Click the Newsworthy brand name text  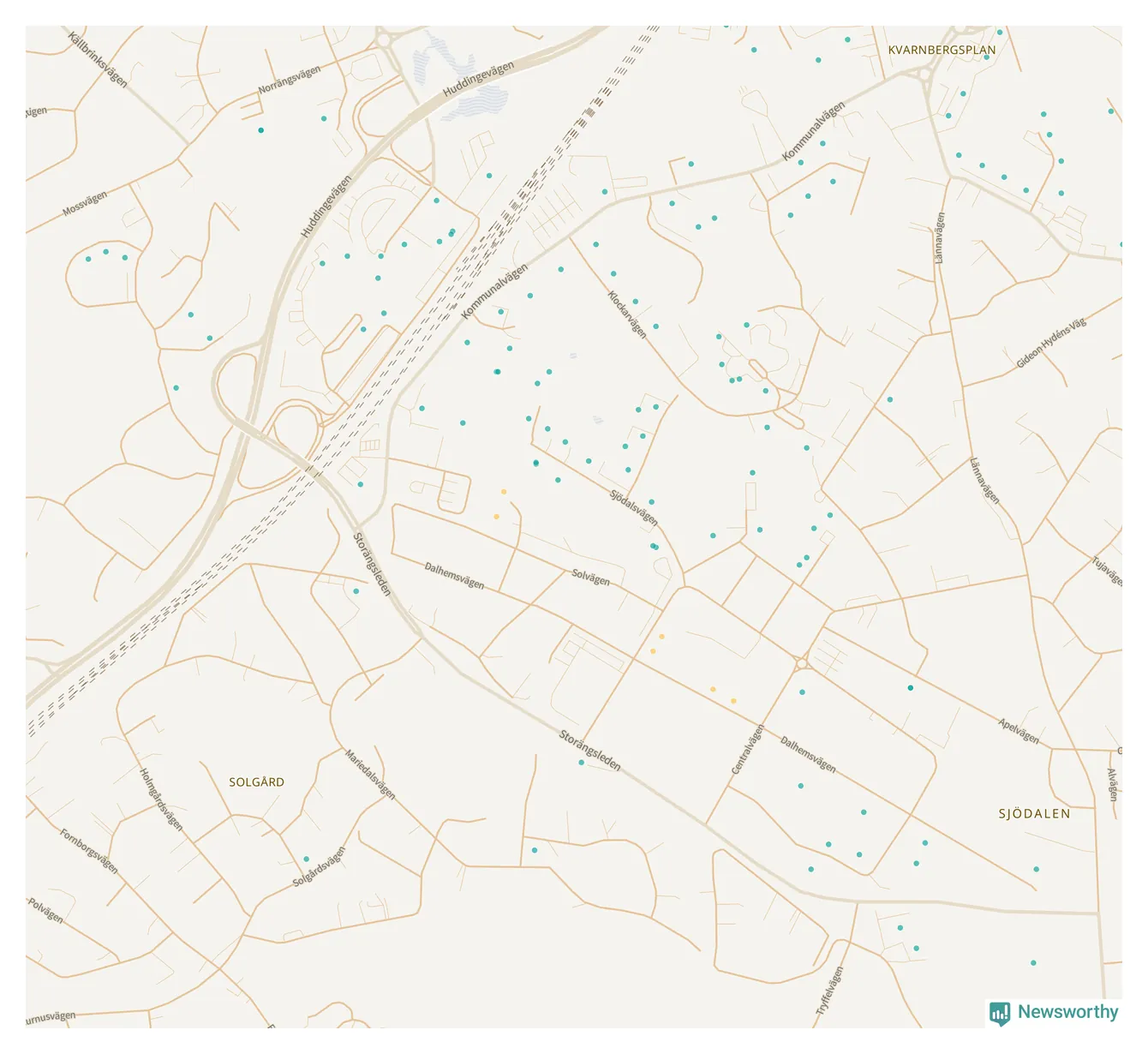pos(1067,1012)
